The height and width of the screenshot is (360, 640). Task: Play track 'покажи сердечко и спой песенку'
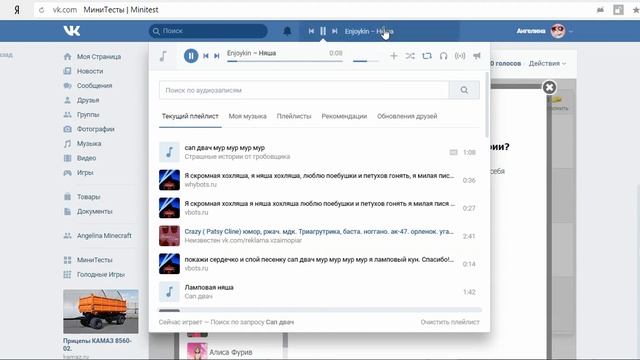(x=319, y=264)
